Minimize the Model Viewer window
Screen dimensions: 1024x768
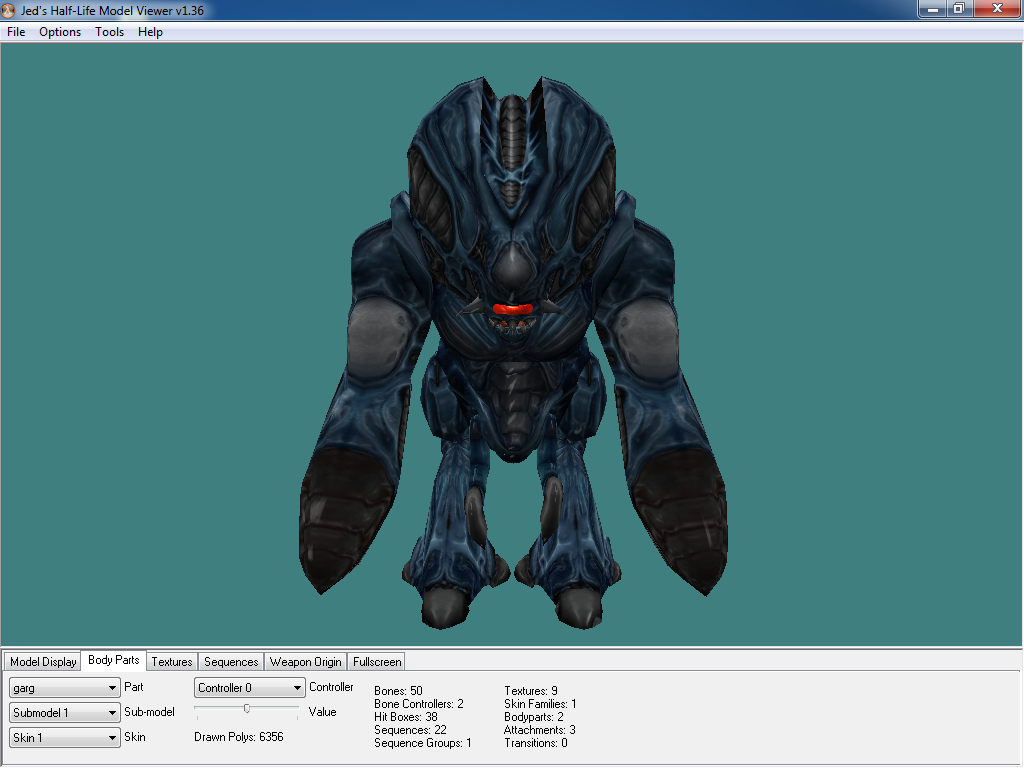[x=933, y=9]
